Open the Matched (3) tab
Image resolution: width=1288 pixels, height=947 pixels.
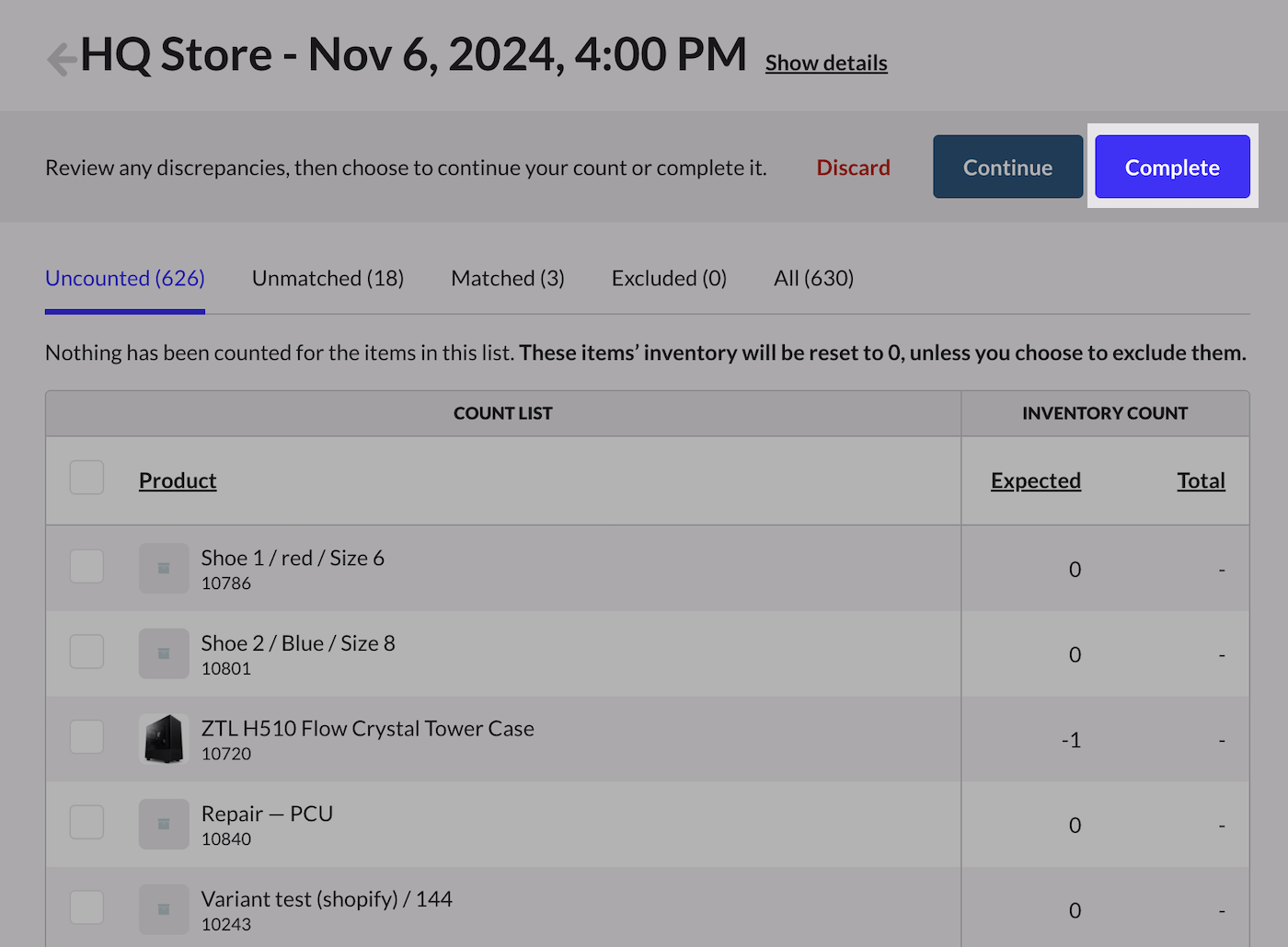(508, 278)
